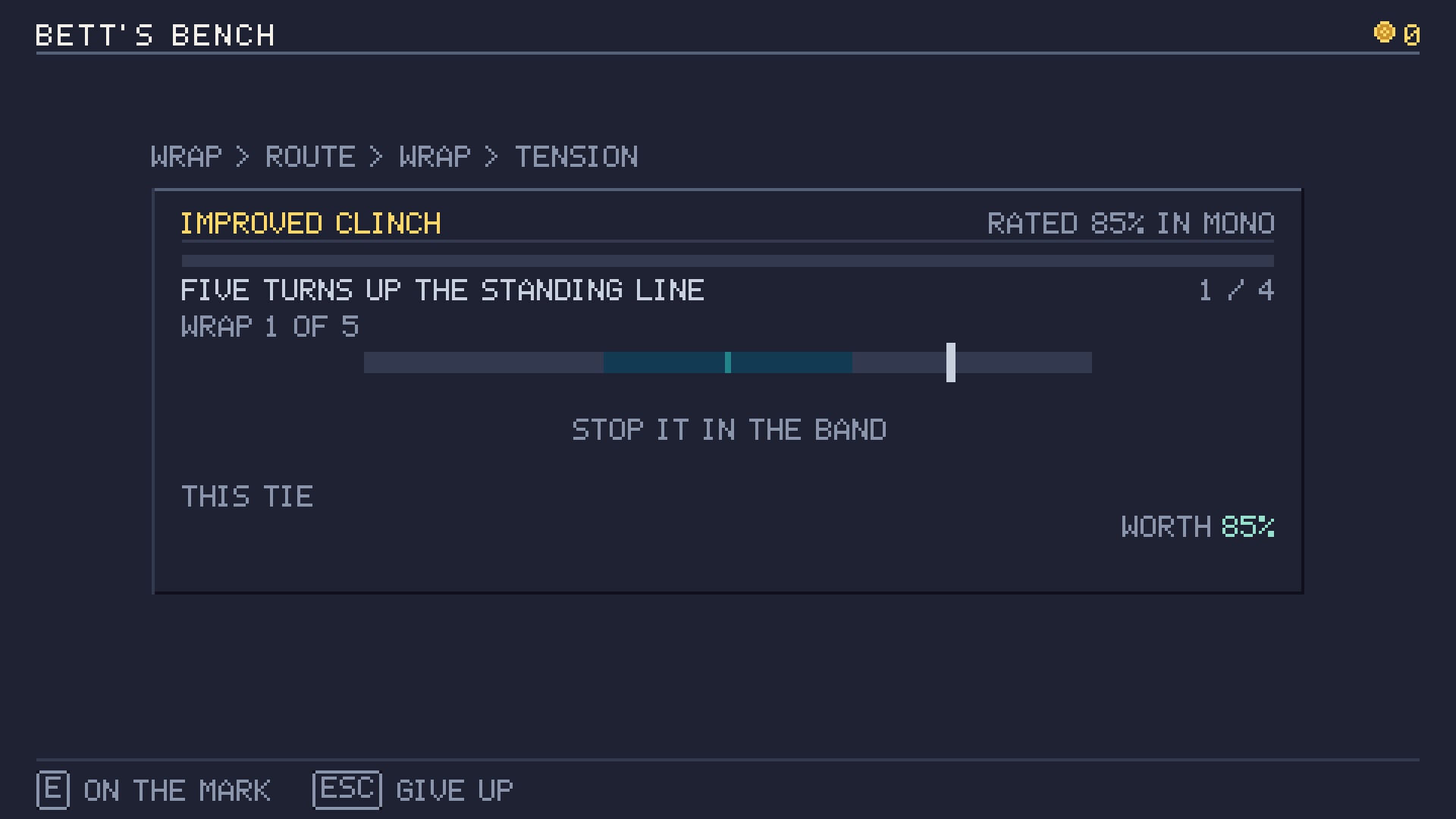Viewport: 1456px width, 819px height.
Task: Click the teal center tick in the band
Action: [x=728, y=362]
